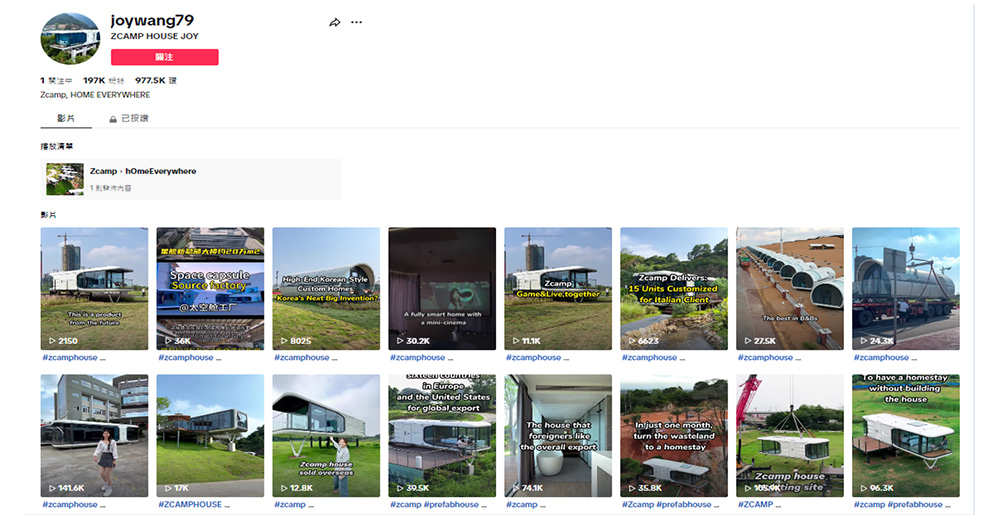Click #zcamp caption under the 74.1K video
The height and width of the screenshot is (520, 1000).
click(x=526, y=504)
